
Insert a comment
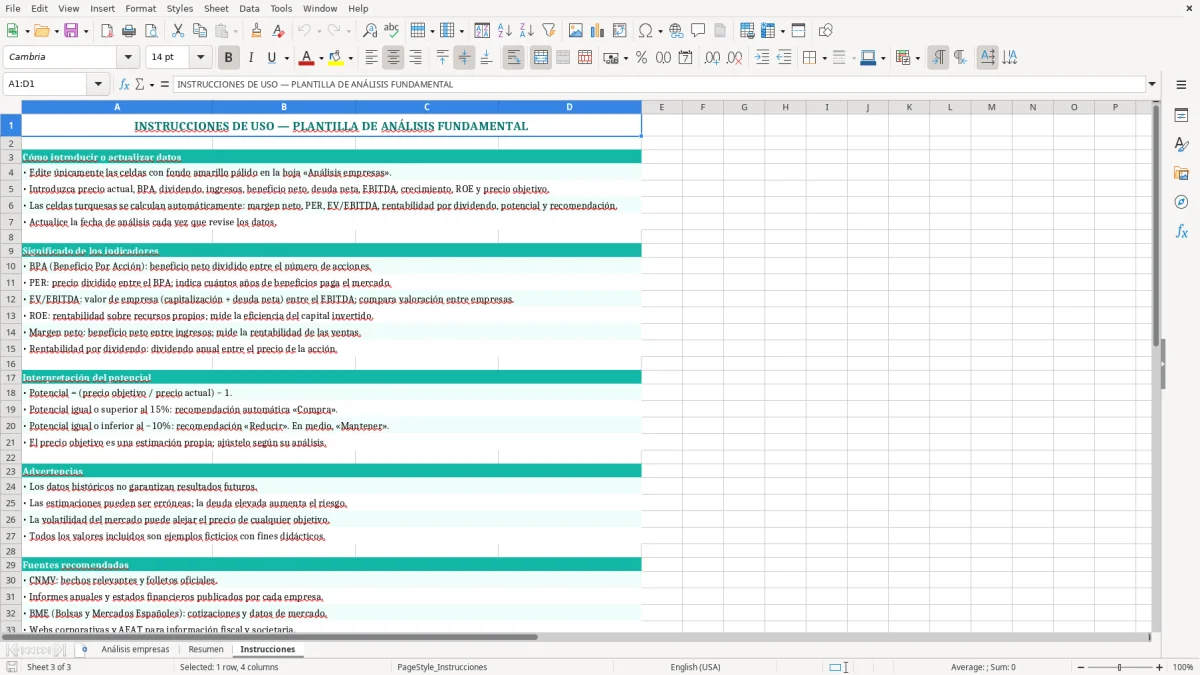click(699, 31)
